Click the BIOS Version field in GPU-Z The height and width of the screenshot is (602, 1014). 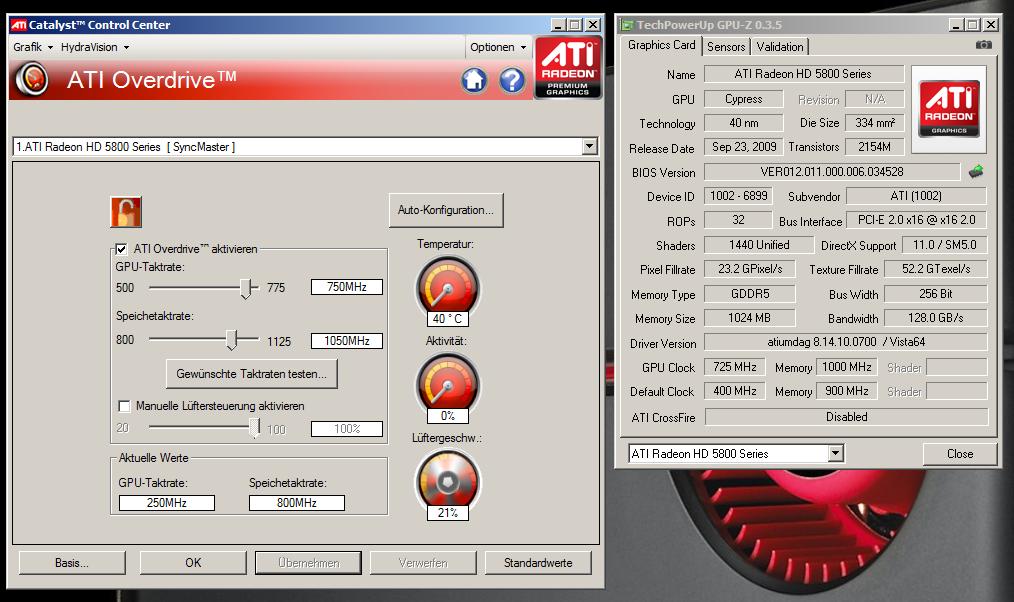click(x=832, y=171)
